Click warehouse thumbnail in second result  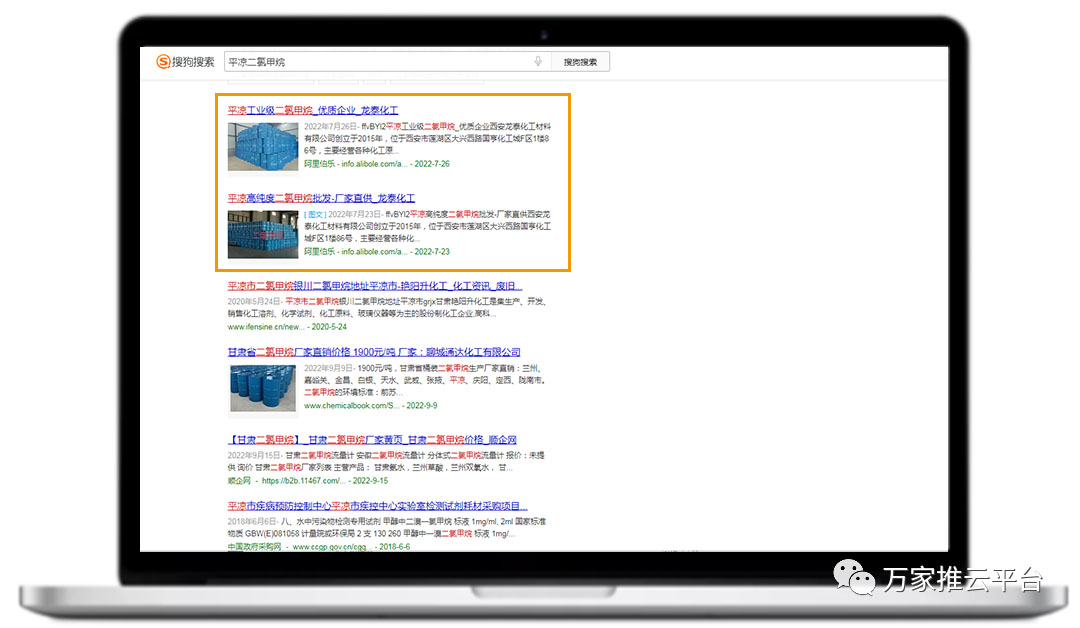coord(262,234)
